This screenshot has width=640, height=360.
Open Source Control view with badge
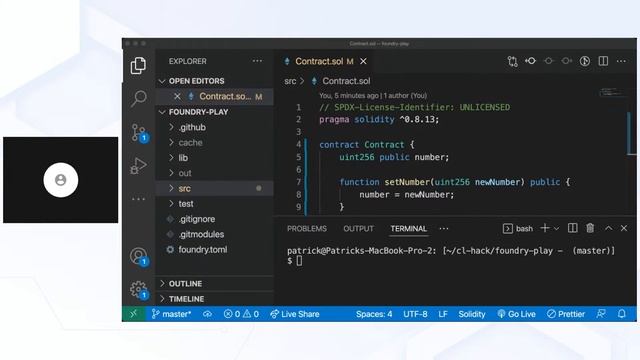click(139, 133)
